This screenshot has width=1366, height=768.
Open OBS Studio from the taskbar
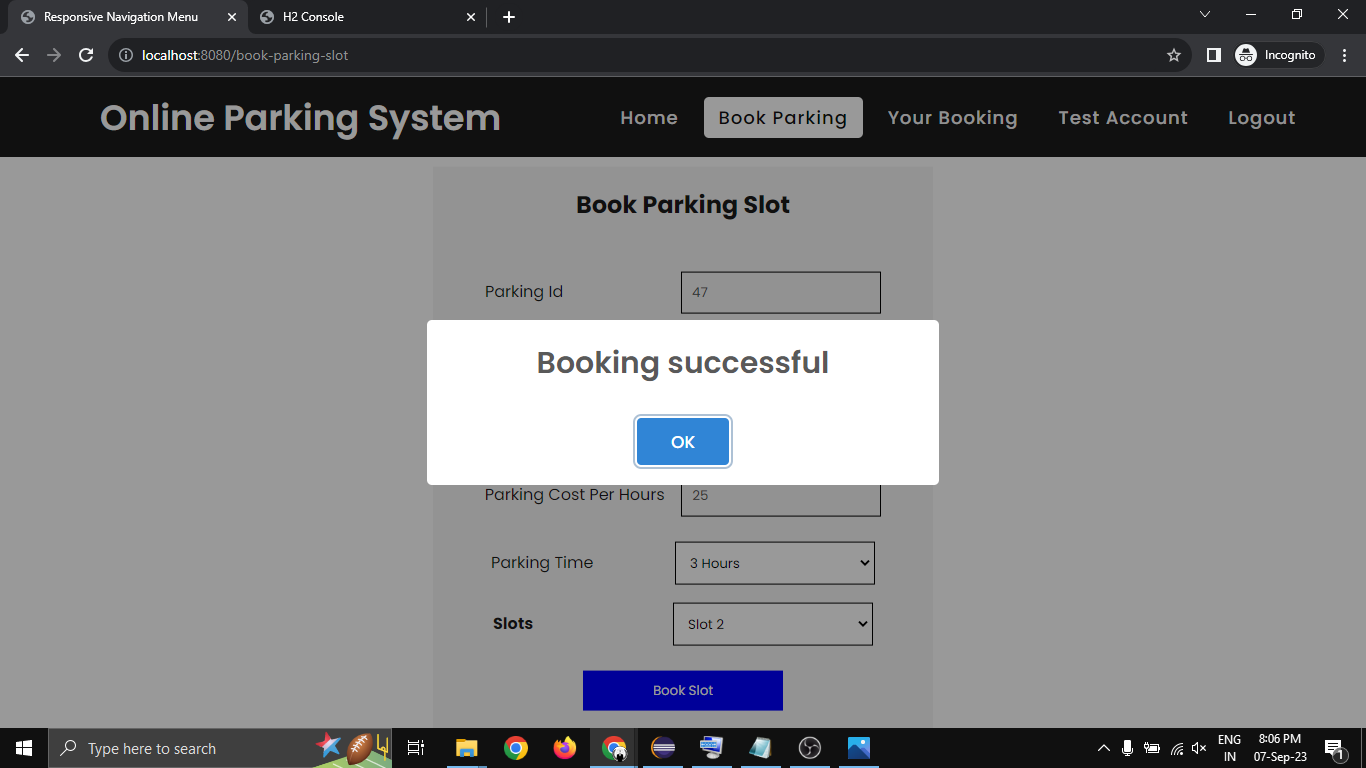coord(810,748)
